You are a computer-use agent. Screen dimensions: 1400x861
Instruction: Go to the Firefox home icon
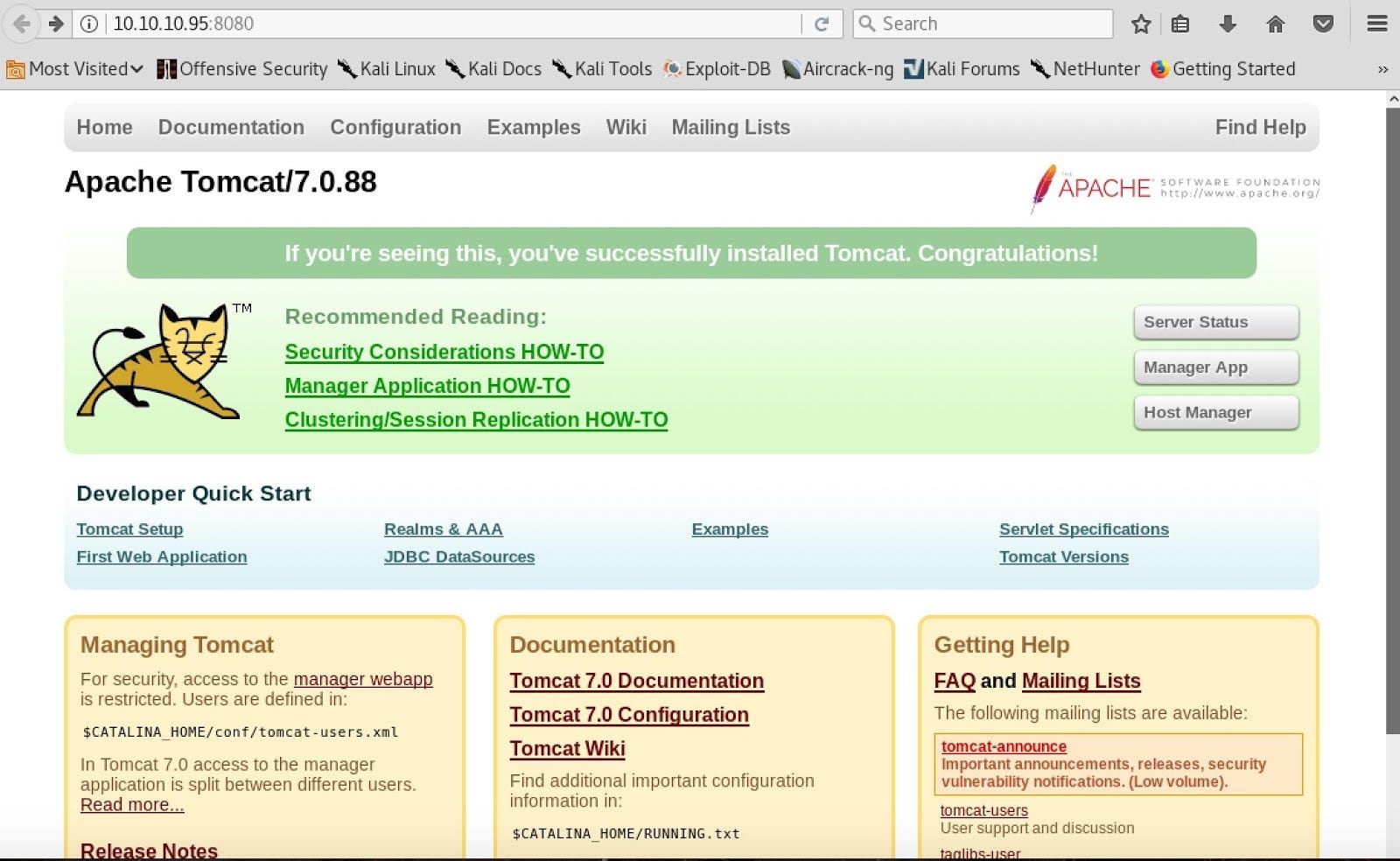1276,24
